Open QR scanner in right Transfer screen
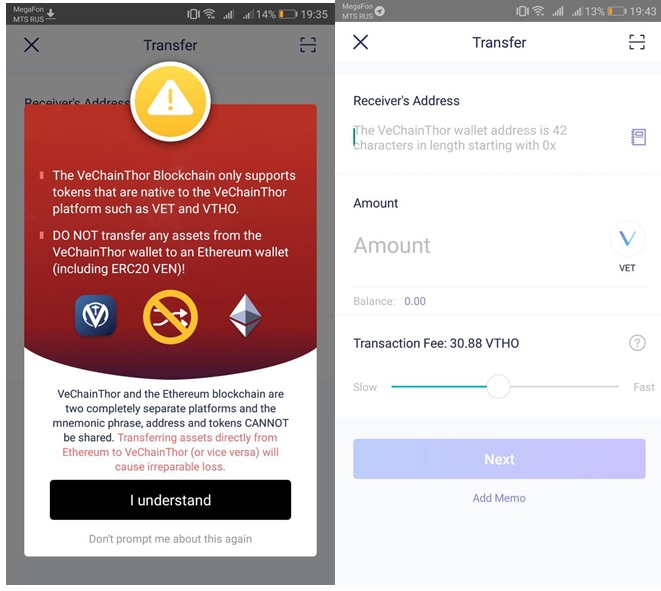 pyautogui.click(x=637, y=43)
